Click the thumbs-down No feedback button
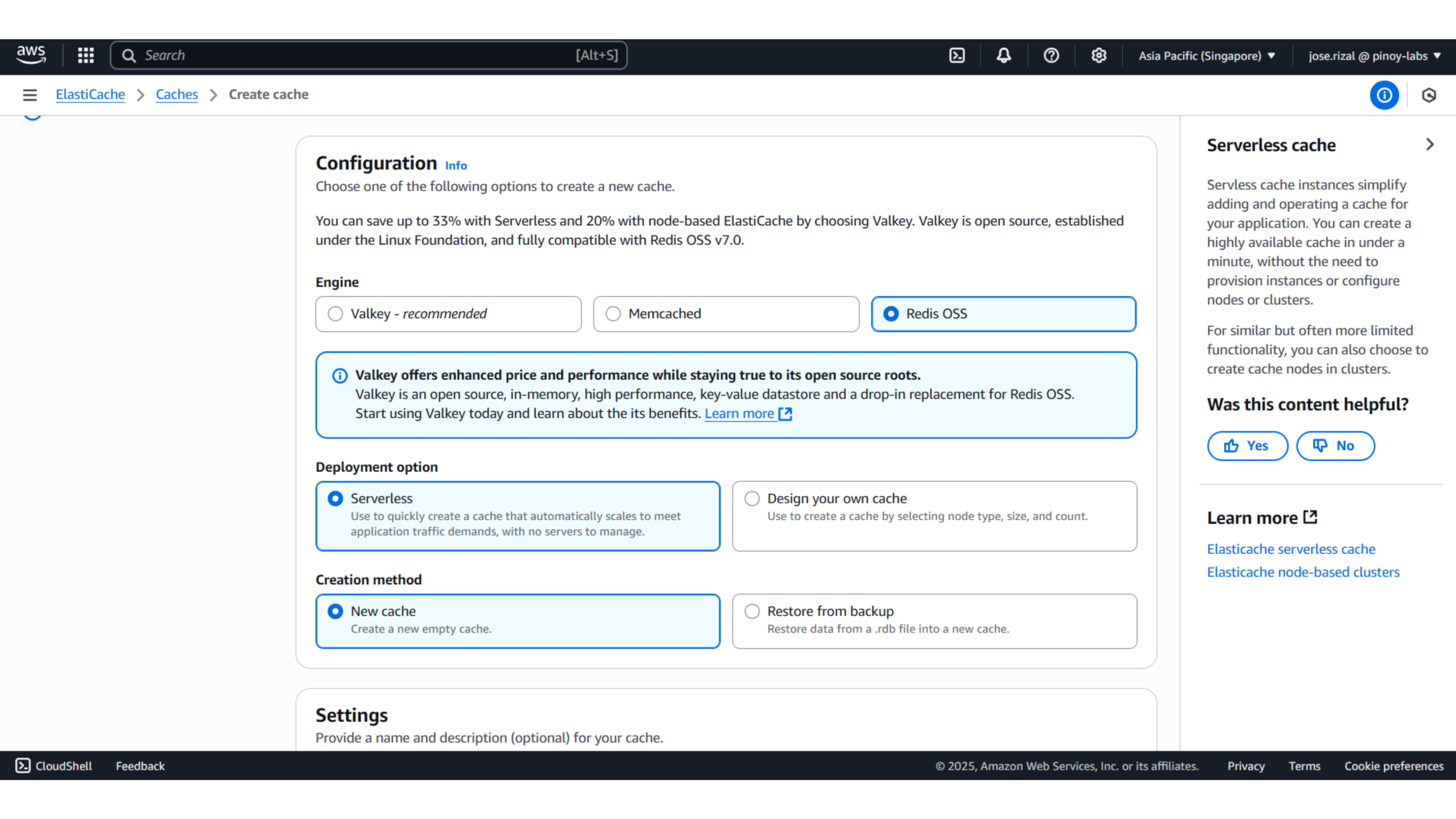Viewport: 1456px width, 819px height. coord(1335,445)
